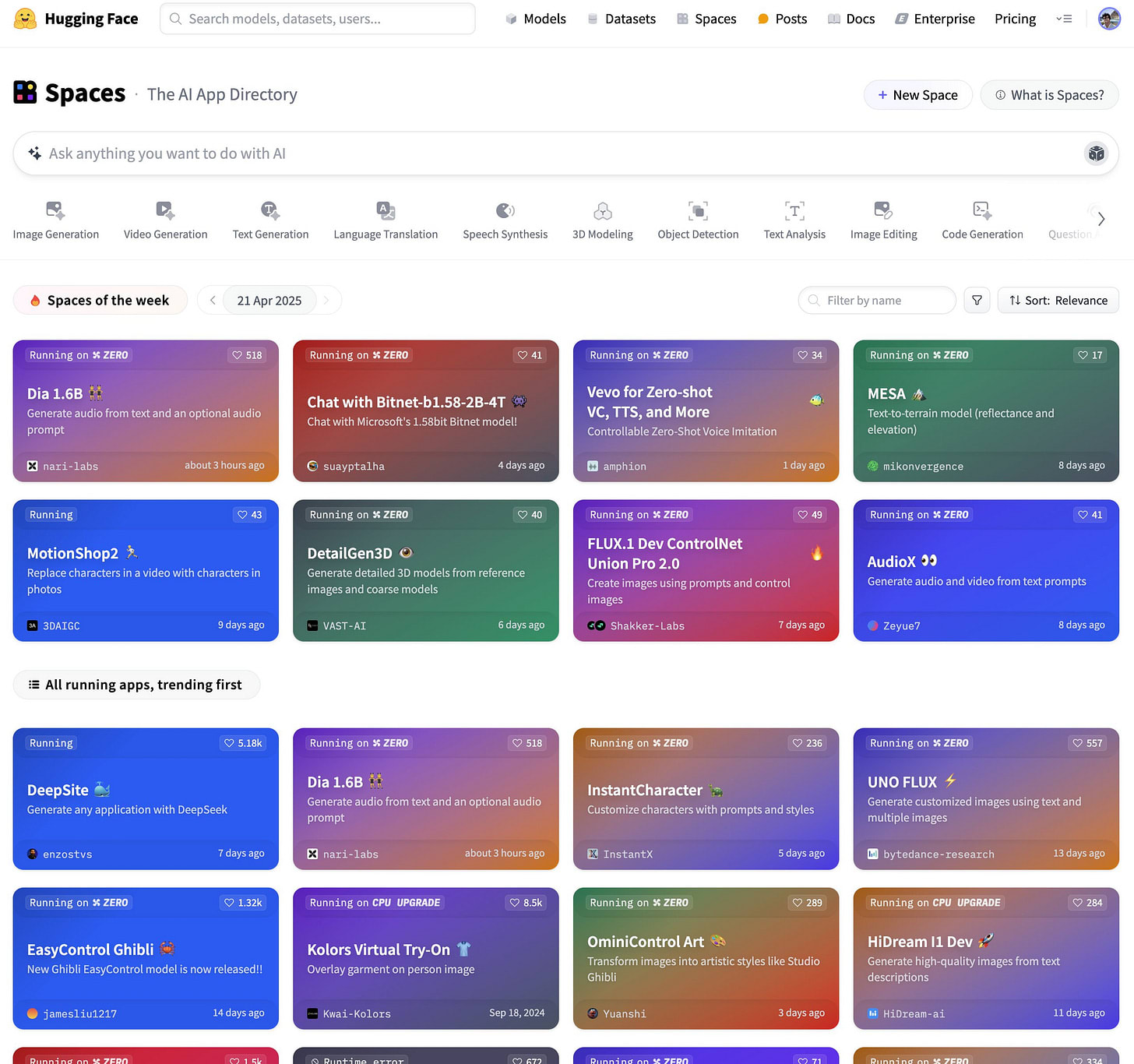Open the 3D Modeling category icon

pyautogui.click(x=602, y=210)
